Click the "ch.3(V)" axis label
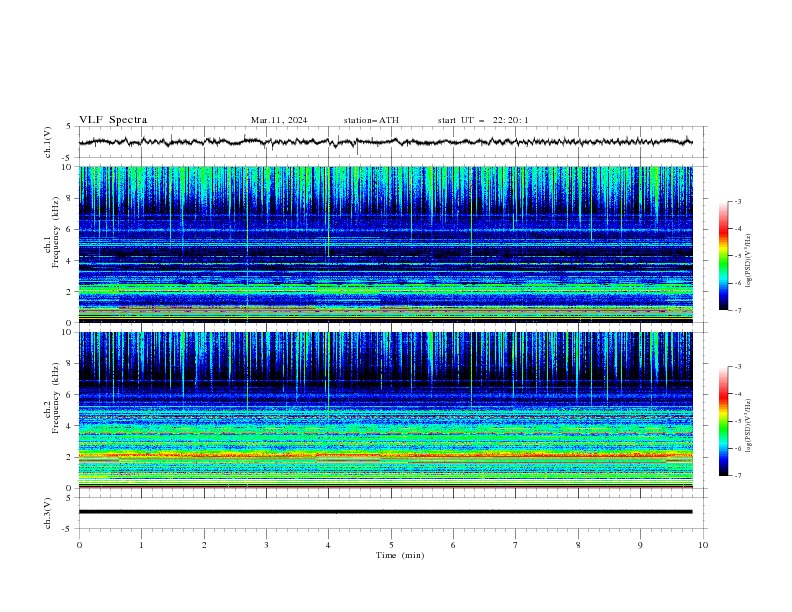Viewport: 792px width, 612px height. click(48, 513)
